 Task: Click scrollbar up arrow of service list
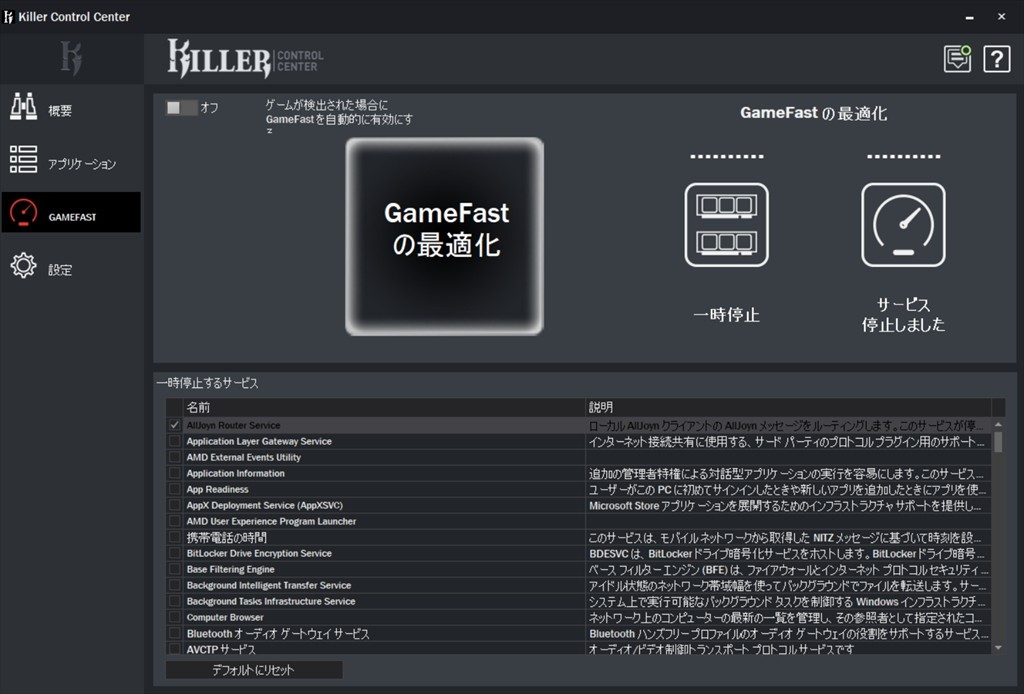998,424
